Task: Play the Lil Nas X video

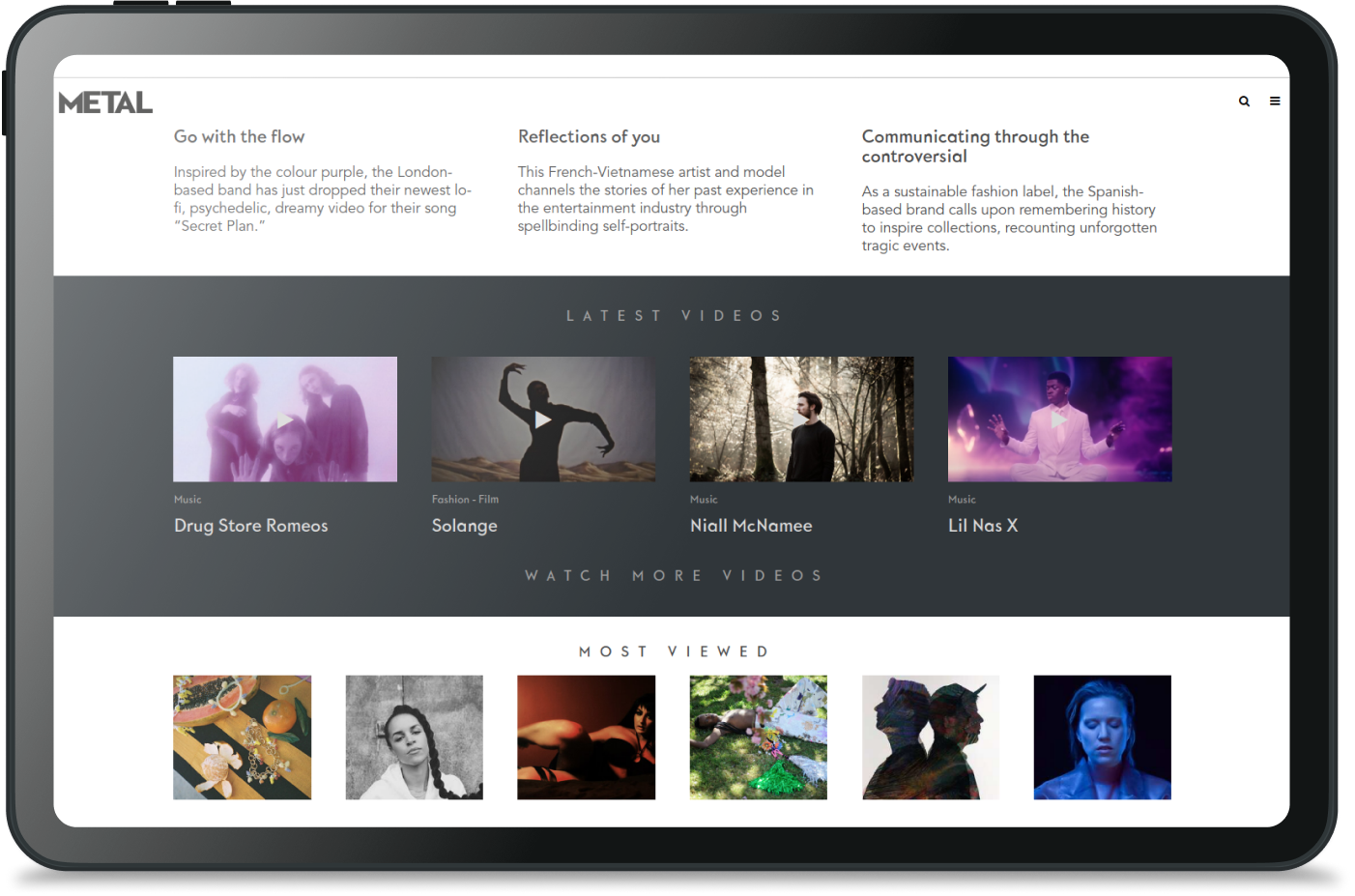Action: [x=1059, y=419]
